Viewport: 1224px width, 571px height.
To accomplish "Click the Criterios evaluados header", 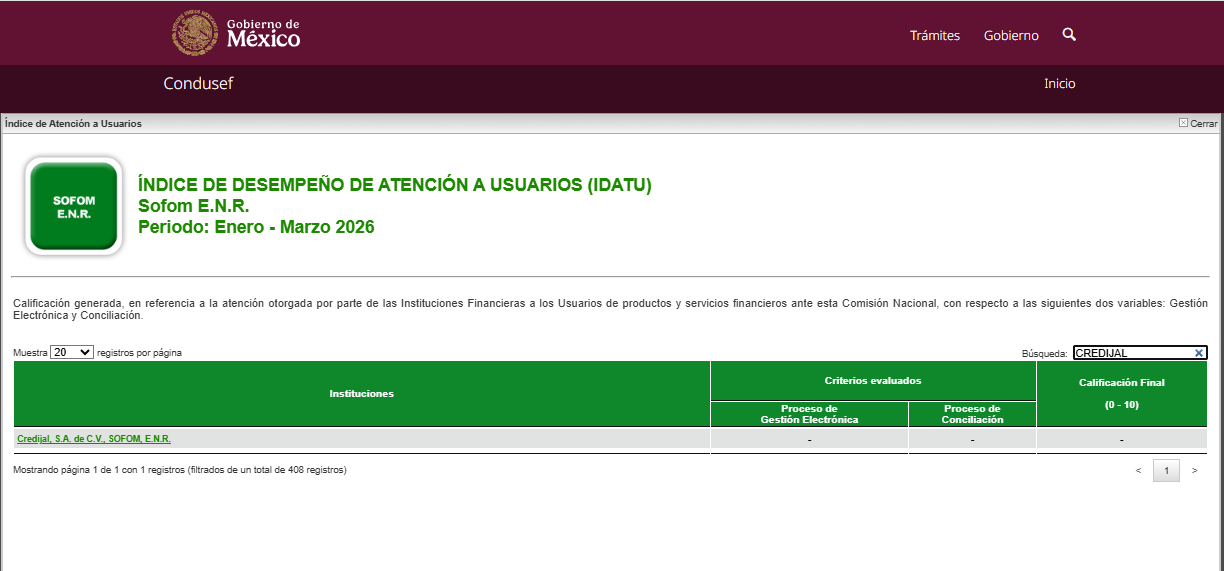I will 873,381.
